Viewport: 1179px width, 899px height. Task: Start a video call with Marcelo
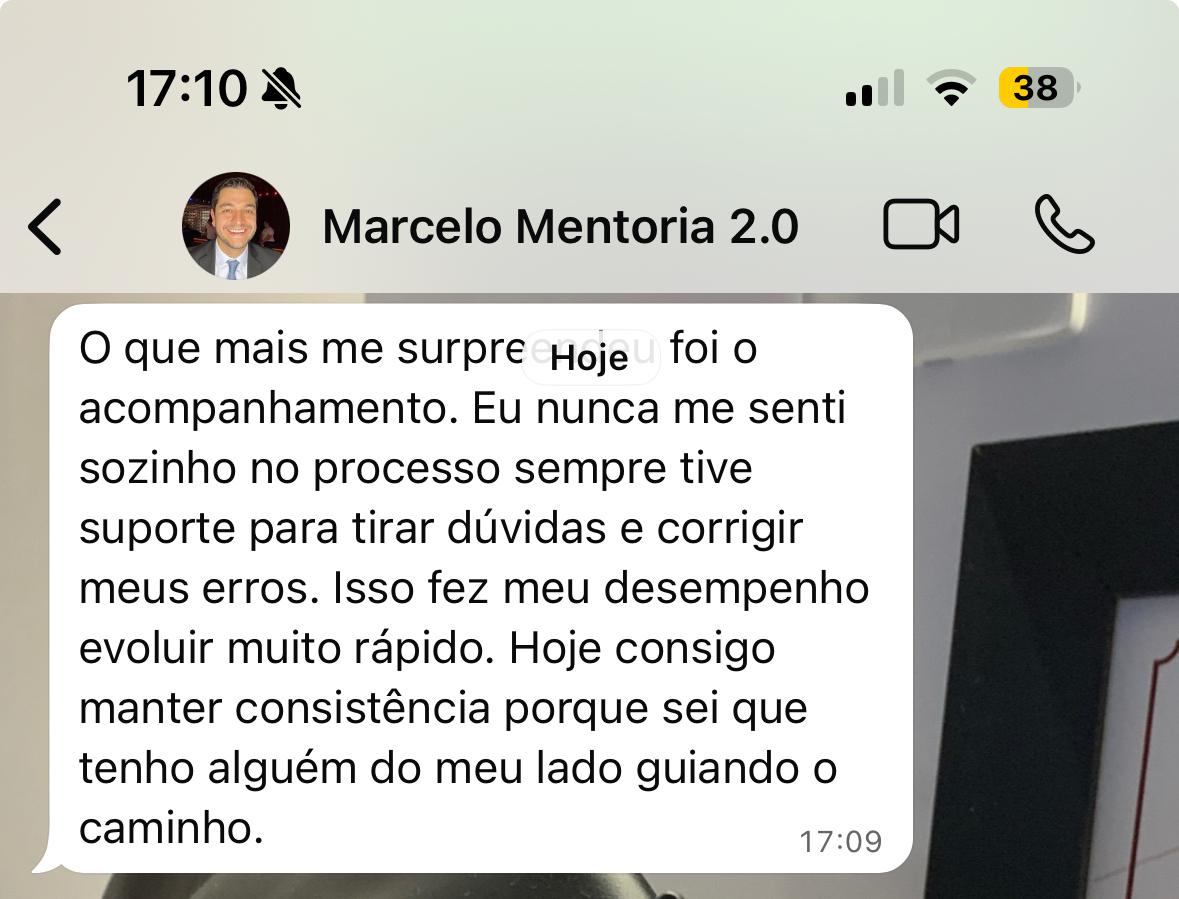920,224
